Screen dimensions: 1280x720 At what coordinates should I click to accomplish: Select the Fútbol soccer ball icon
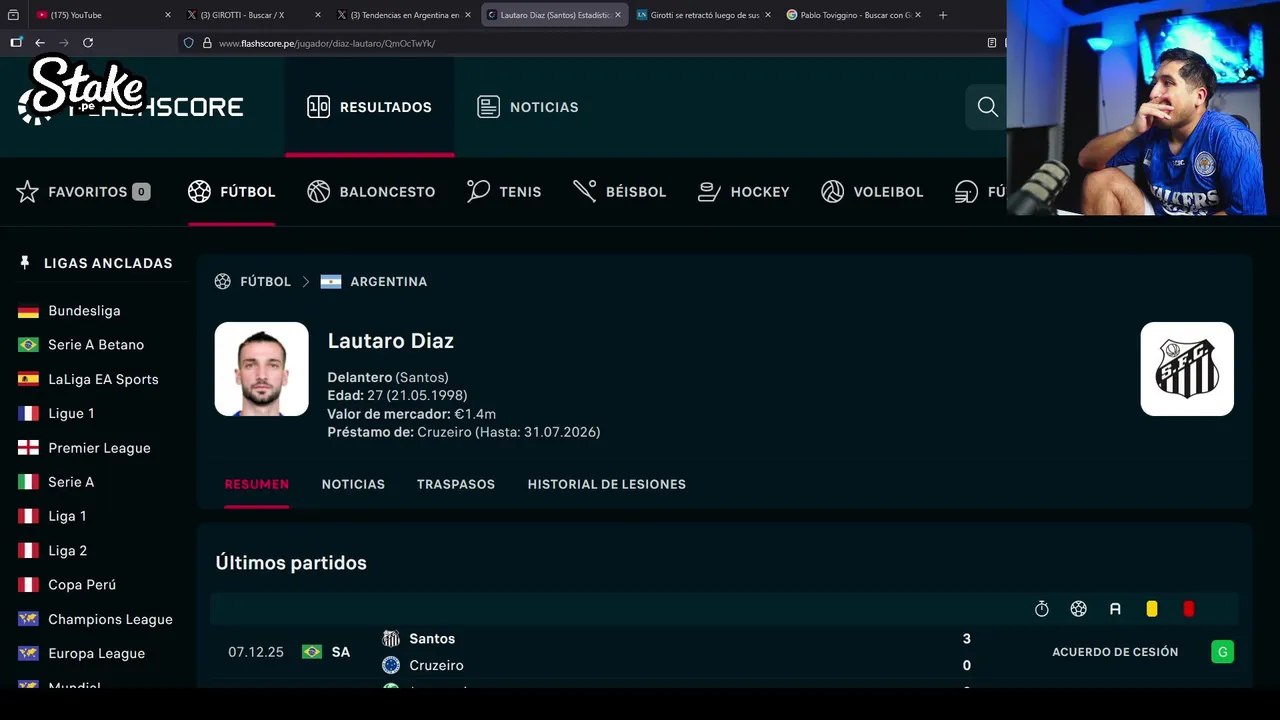point(199,192)
